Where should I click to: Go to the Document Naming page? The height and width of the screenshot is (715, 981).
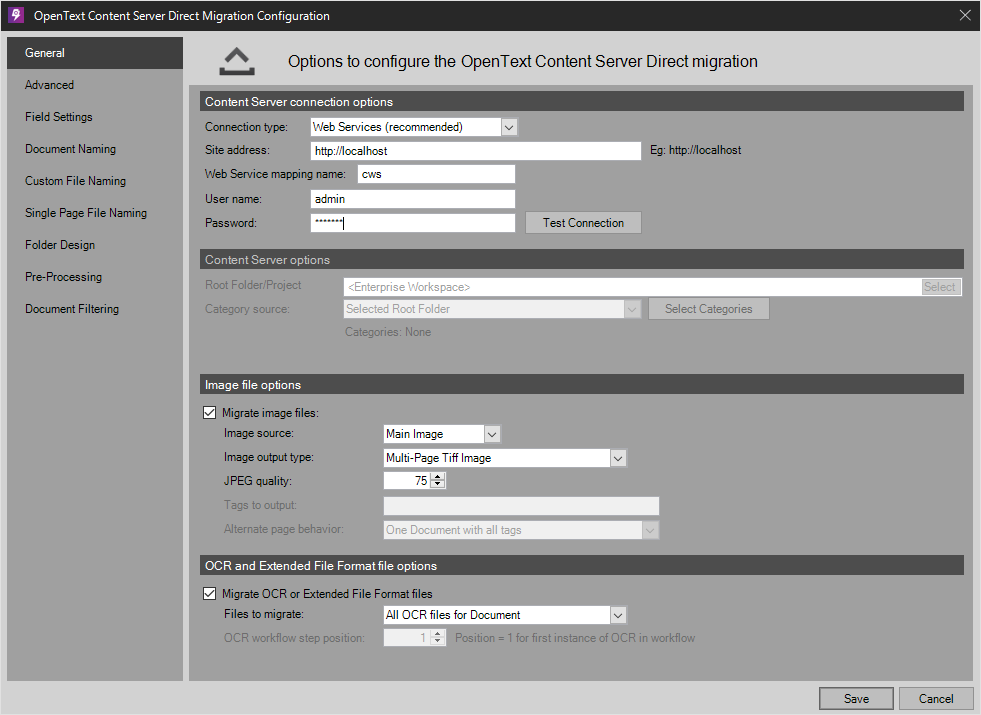pos(95,149)
